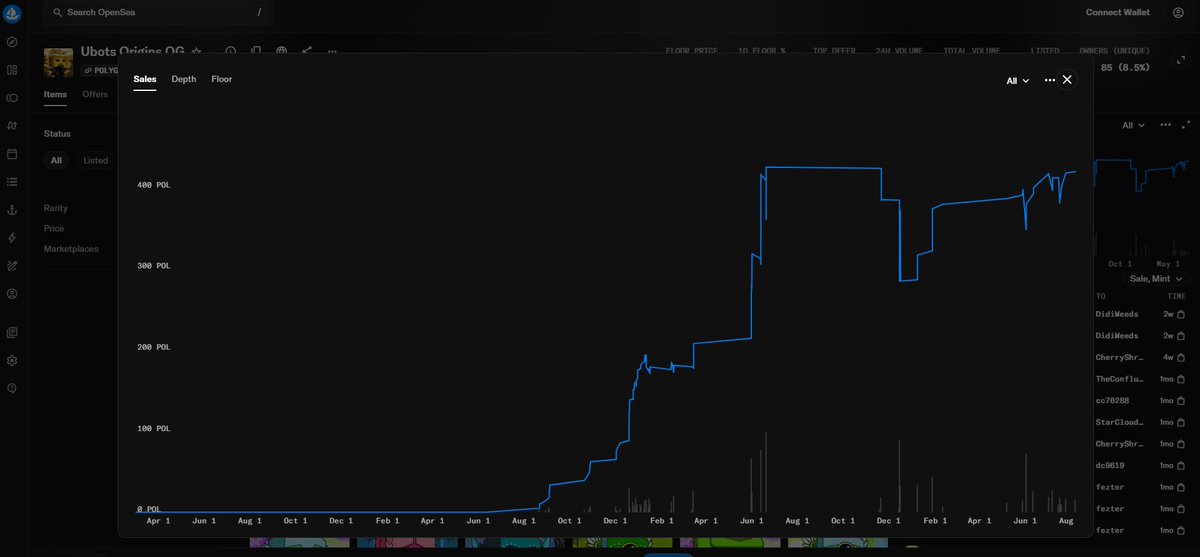Open the Resources library icon in sidebar
The image size is (1200, 557).
[x=12, y=332]
